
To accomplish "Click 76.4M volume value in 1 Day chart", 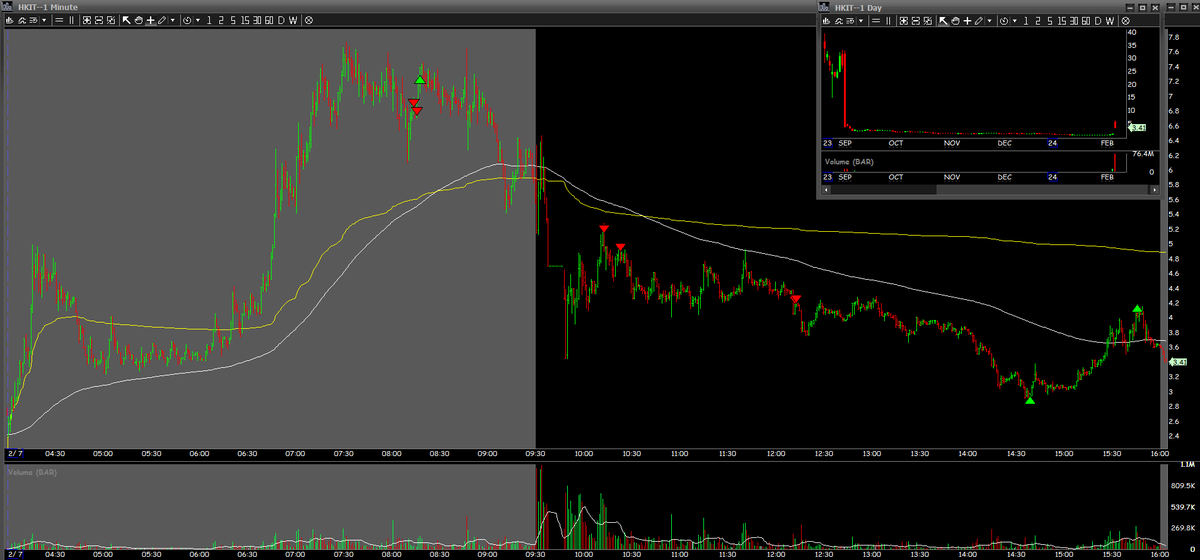I will click(x=1144, y=154).
